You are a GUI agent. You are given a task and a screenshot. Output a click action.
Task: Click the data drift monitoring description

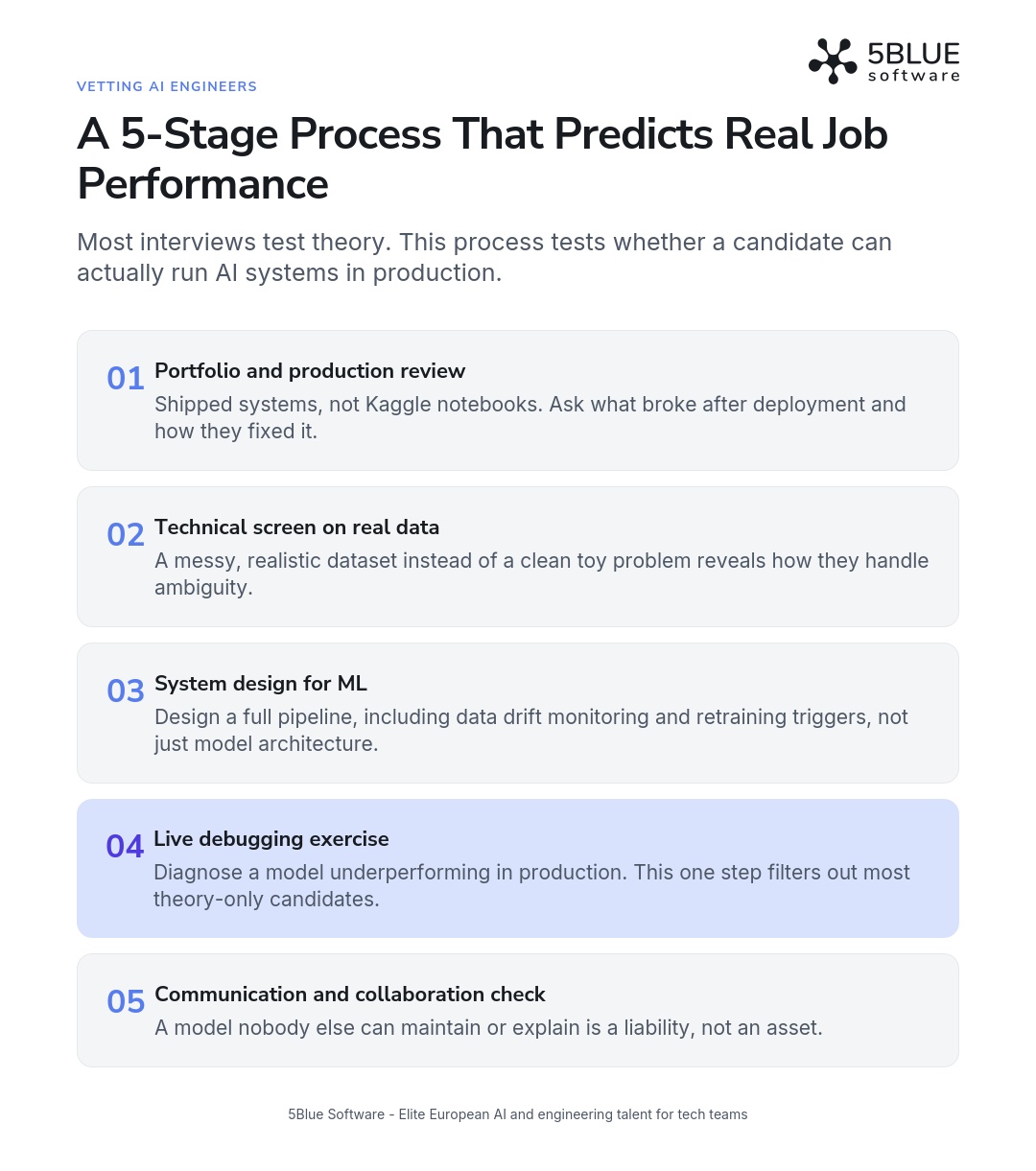coord(531,731)
